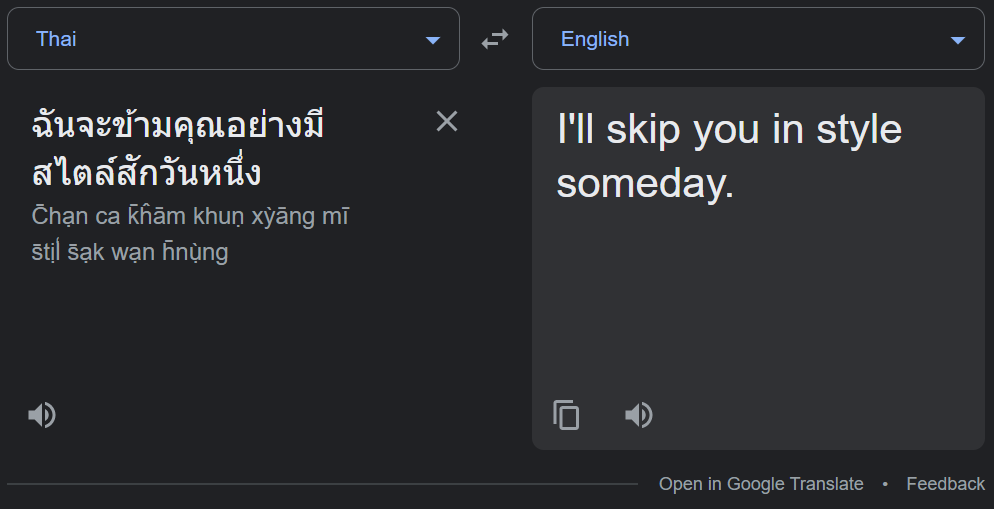Open the Thai source language dropdown arrow

[433, 40]
